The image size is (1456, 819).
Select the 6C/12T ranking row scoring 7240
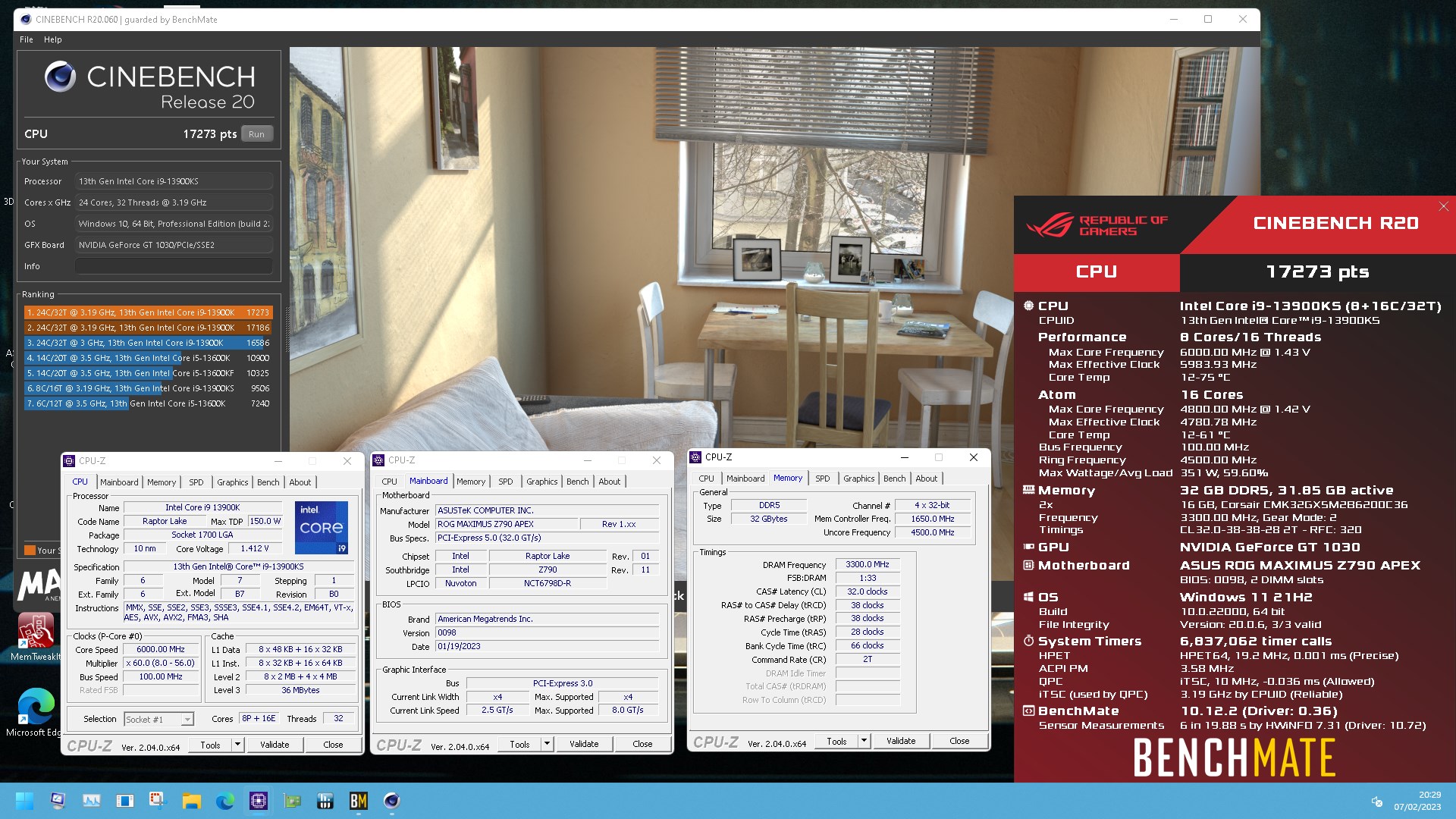(148, 403)
